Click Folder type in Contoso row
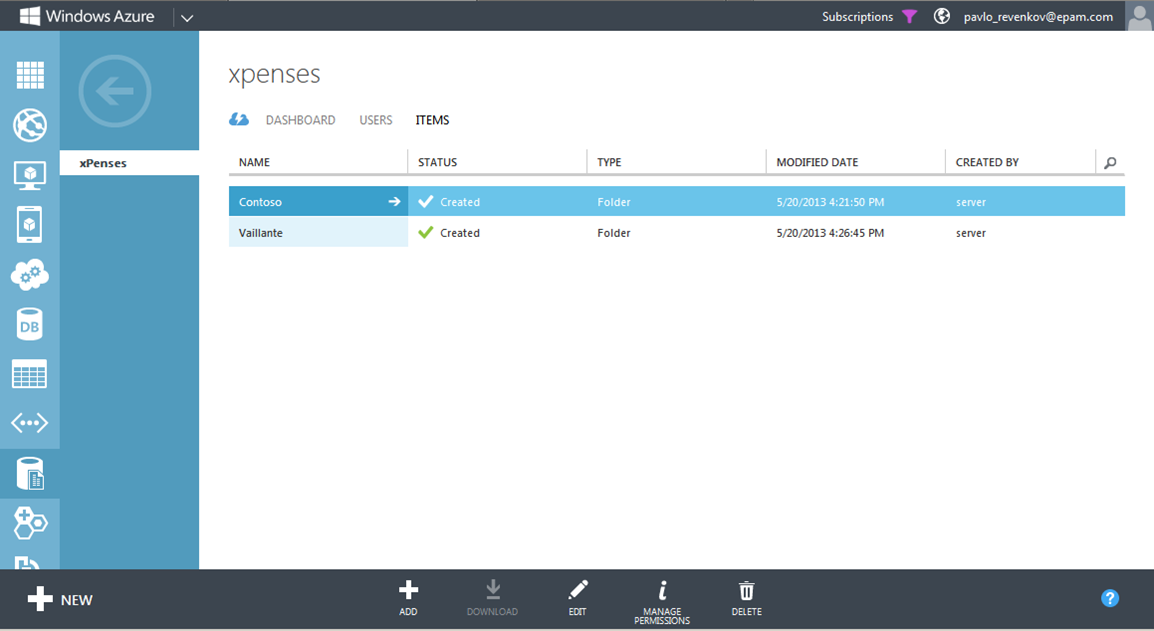 click(x=614, y=202)
